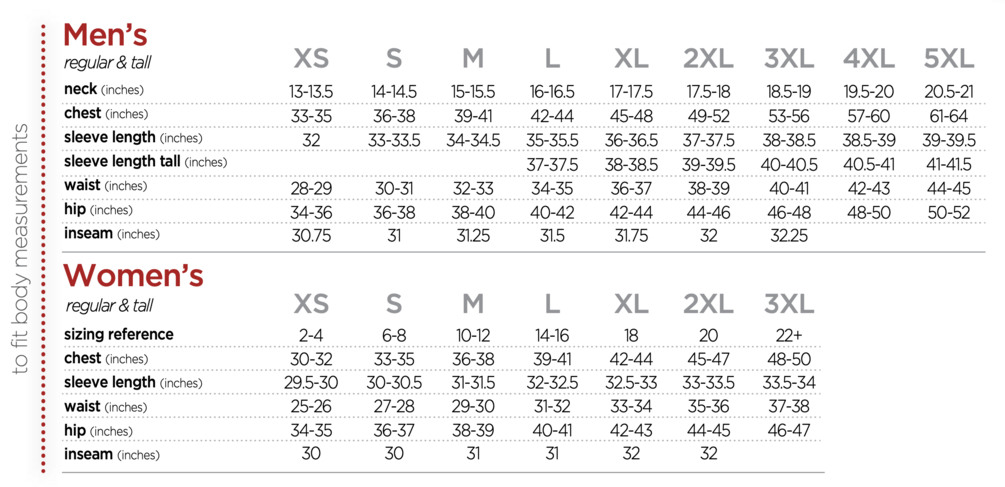Click men's chest value 61-64

point(949,117)
